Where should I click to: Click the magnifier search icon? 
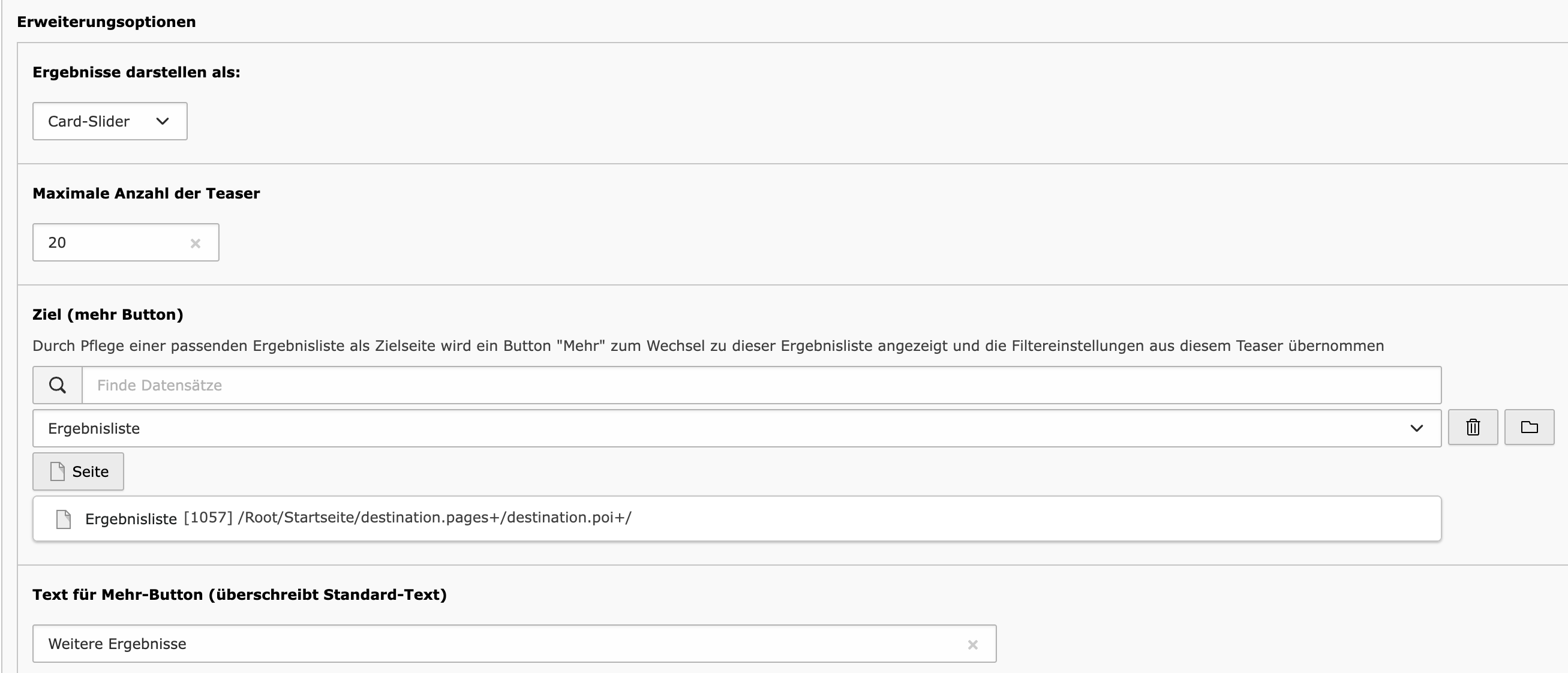[57, 385]
